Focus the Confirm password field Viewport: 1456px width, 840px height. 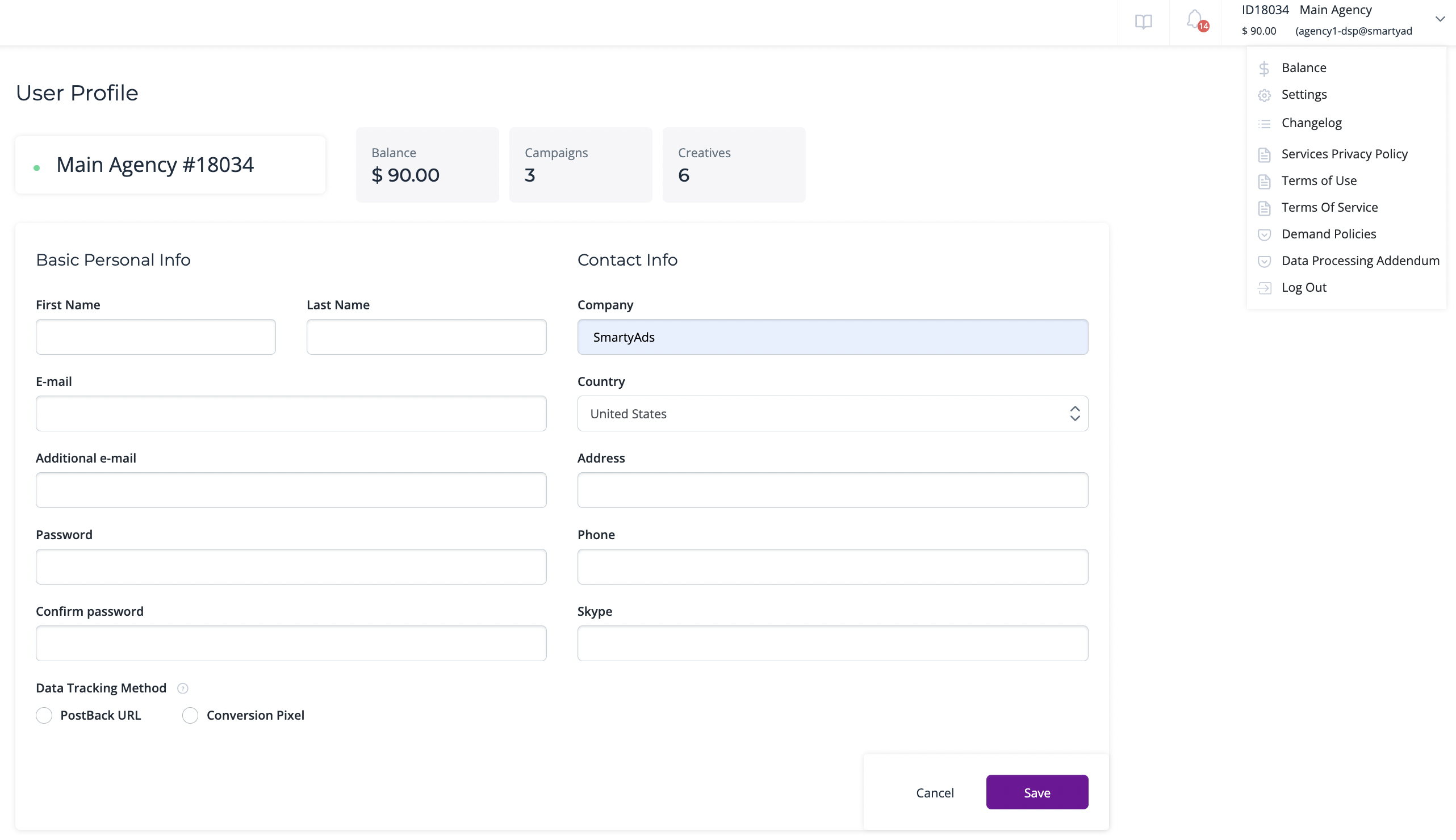tap(291, 643)
